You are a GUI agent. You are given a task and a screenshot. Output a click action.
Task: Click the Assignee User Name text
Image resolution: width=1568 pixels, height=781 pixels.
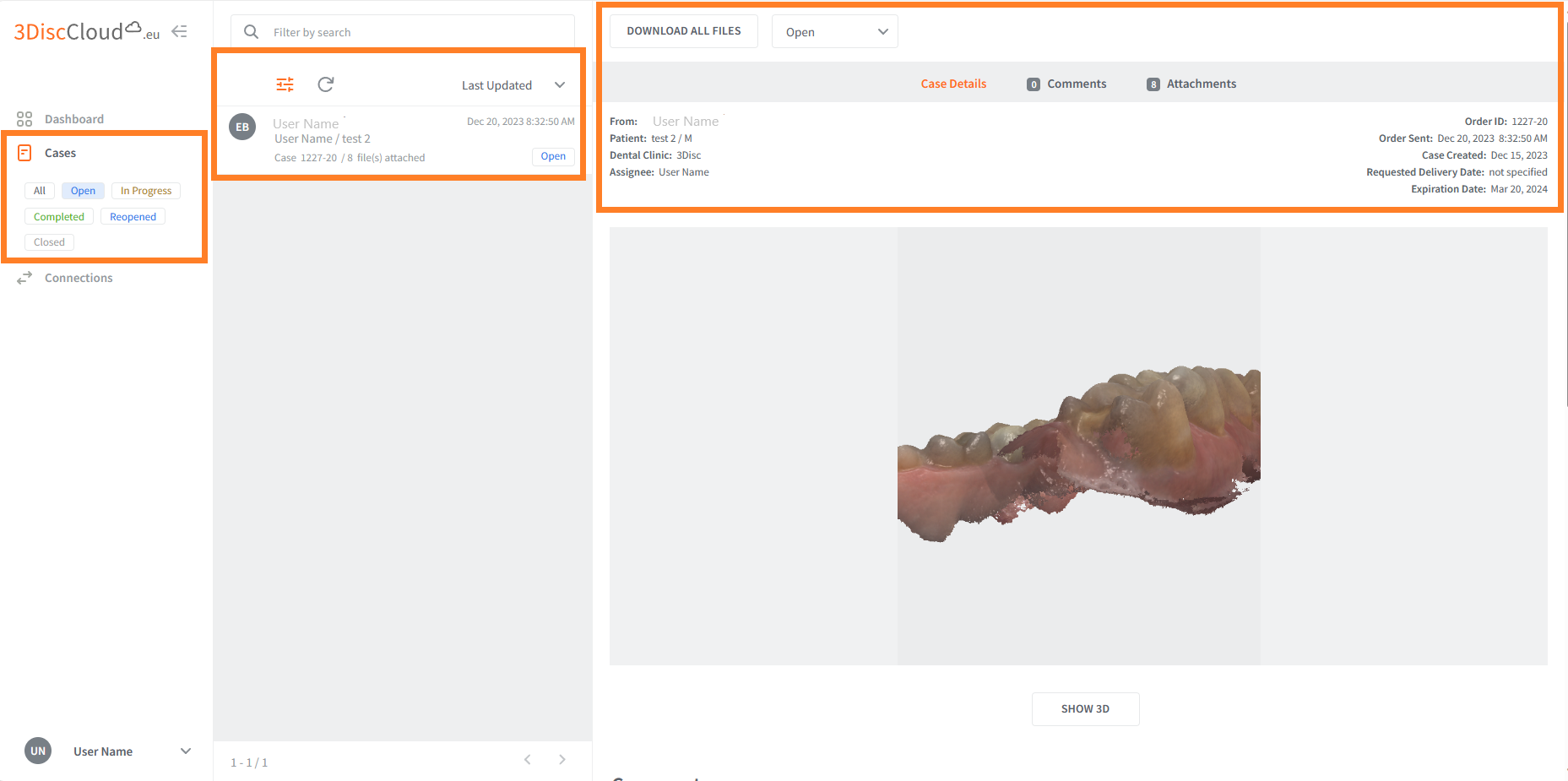pyautogui.click(x=659, y=172)
